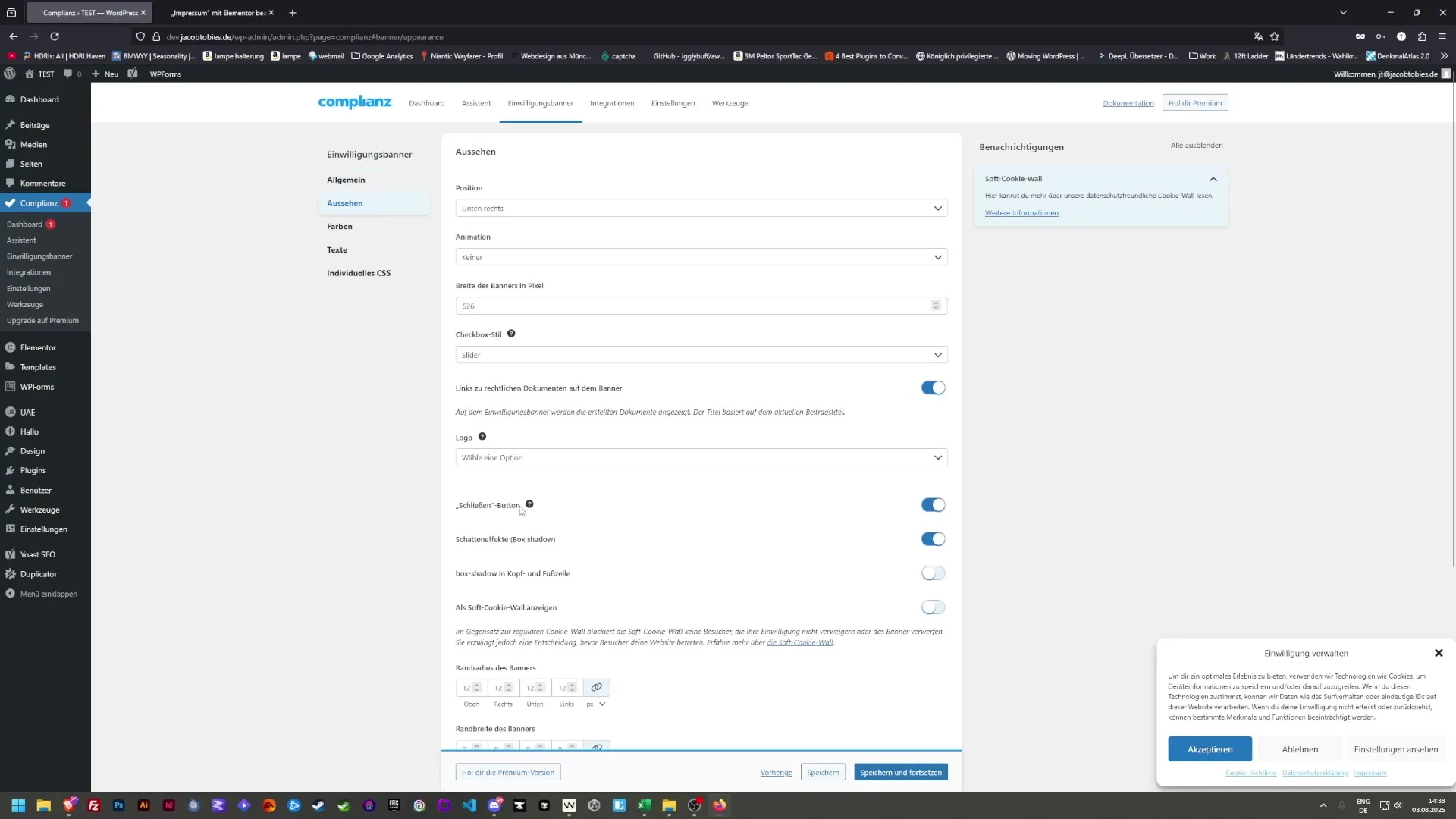Turn off Schatteneffekte (Box shadow)

[933, 539]
